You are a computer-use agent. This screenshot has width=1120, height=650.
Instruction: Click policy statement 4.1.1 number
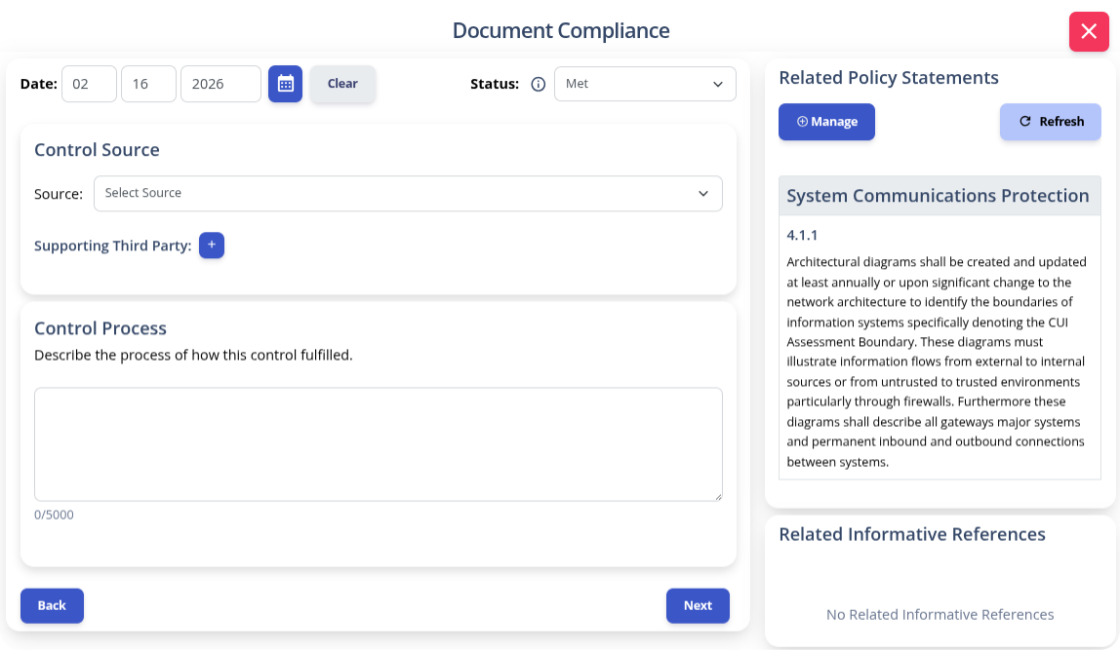pyautogui.click(x=801, y=235)
